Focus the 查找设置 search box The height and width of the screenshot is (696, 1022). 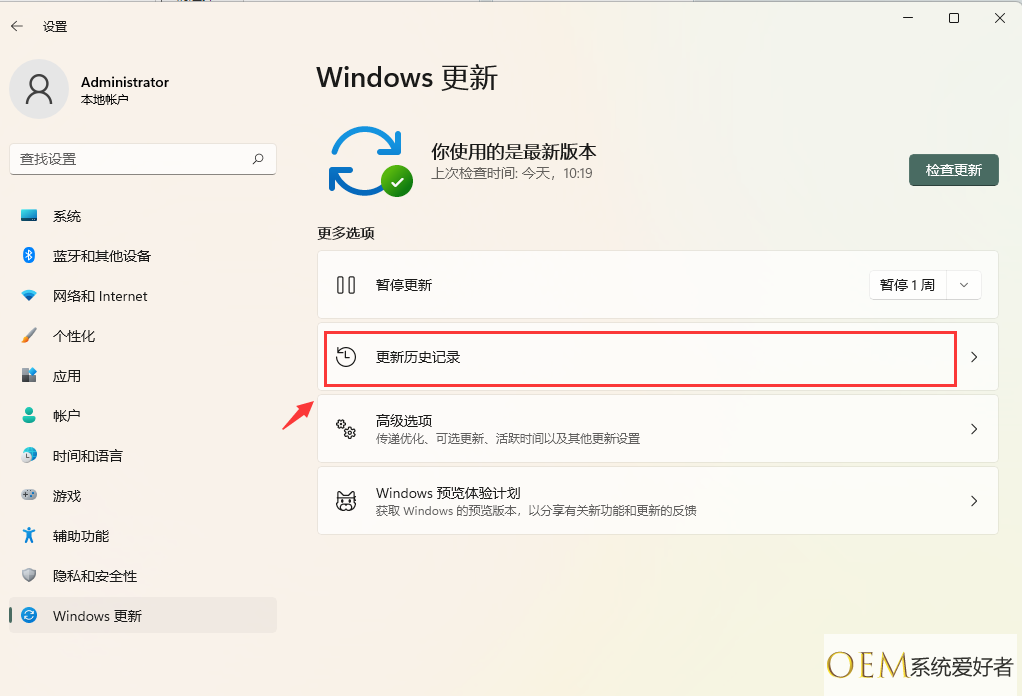point(130,158)
